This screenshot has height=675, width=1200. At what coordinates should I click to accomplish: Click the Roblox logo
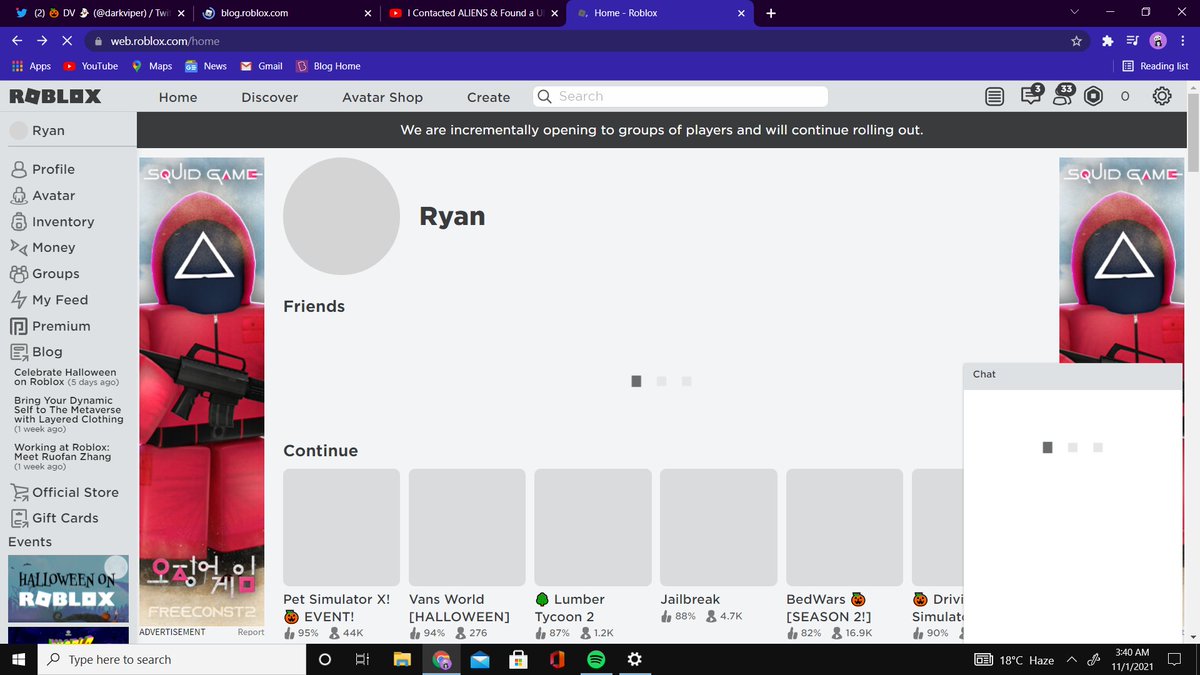tap(55, 97)
